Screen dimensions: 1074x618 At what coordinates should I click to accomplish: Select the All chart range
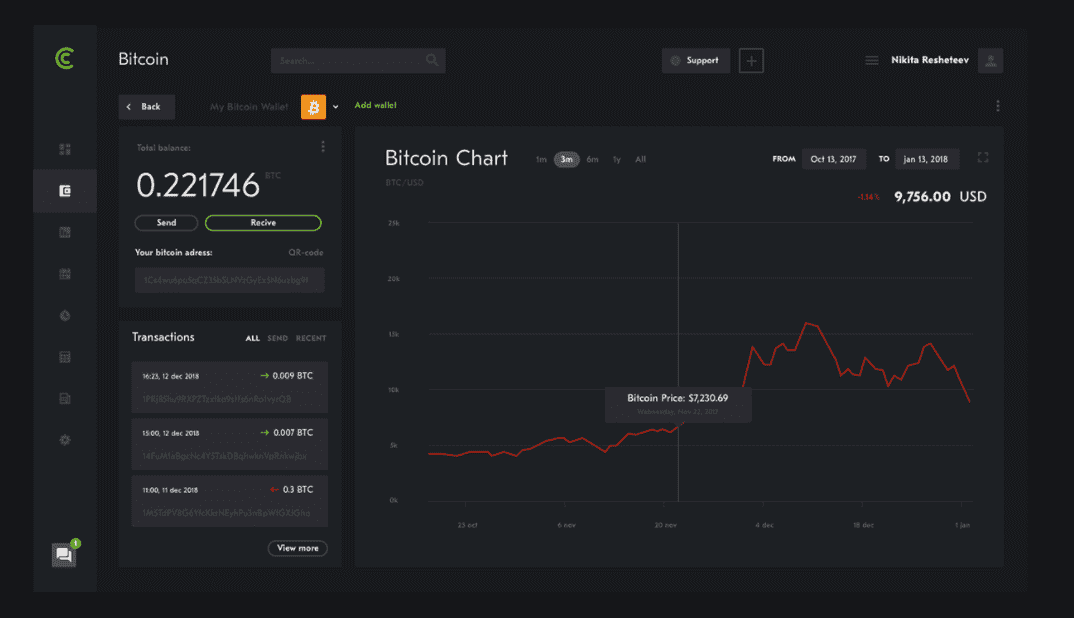[640, 160]
